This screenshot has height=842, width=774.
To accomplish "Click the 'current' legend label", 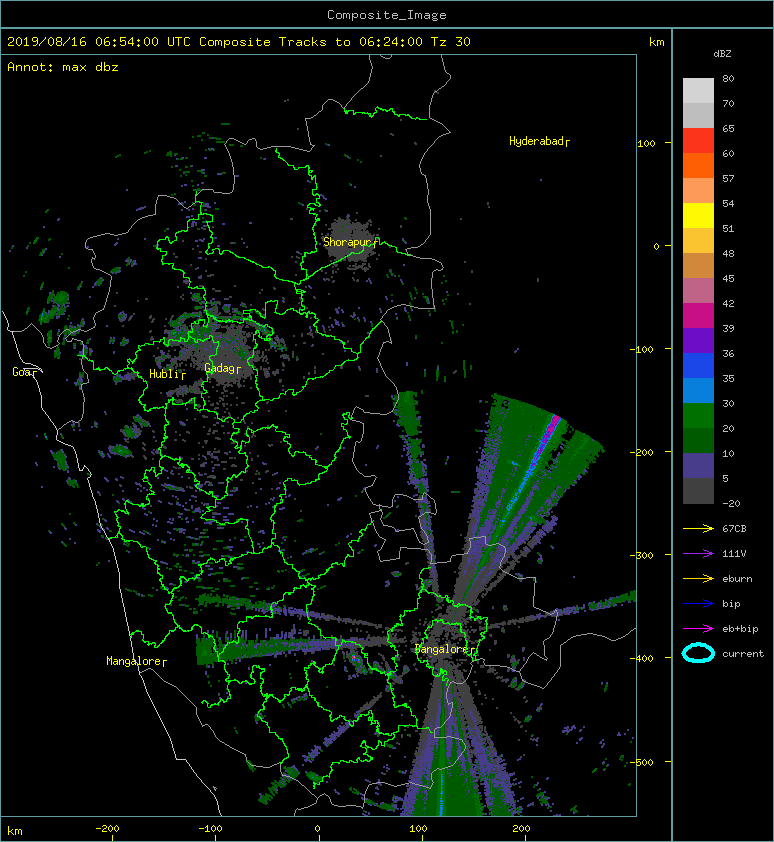I will 743,654.
